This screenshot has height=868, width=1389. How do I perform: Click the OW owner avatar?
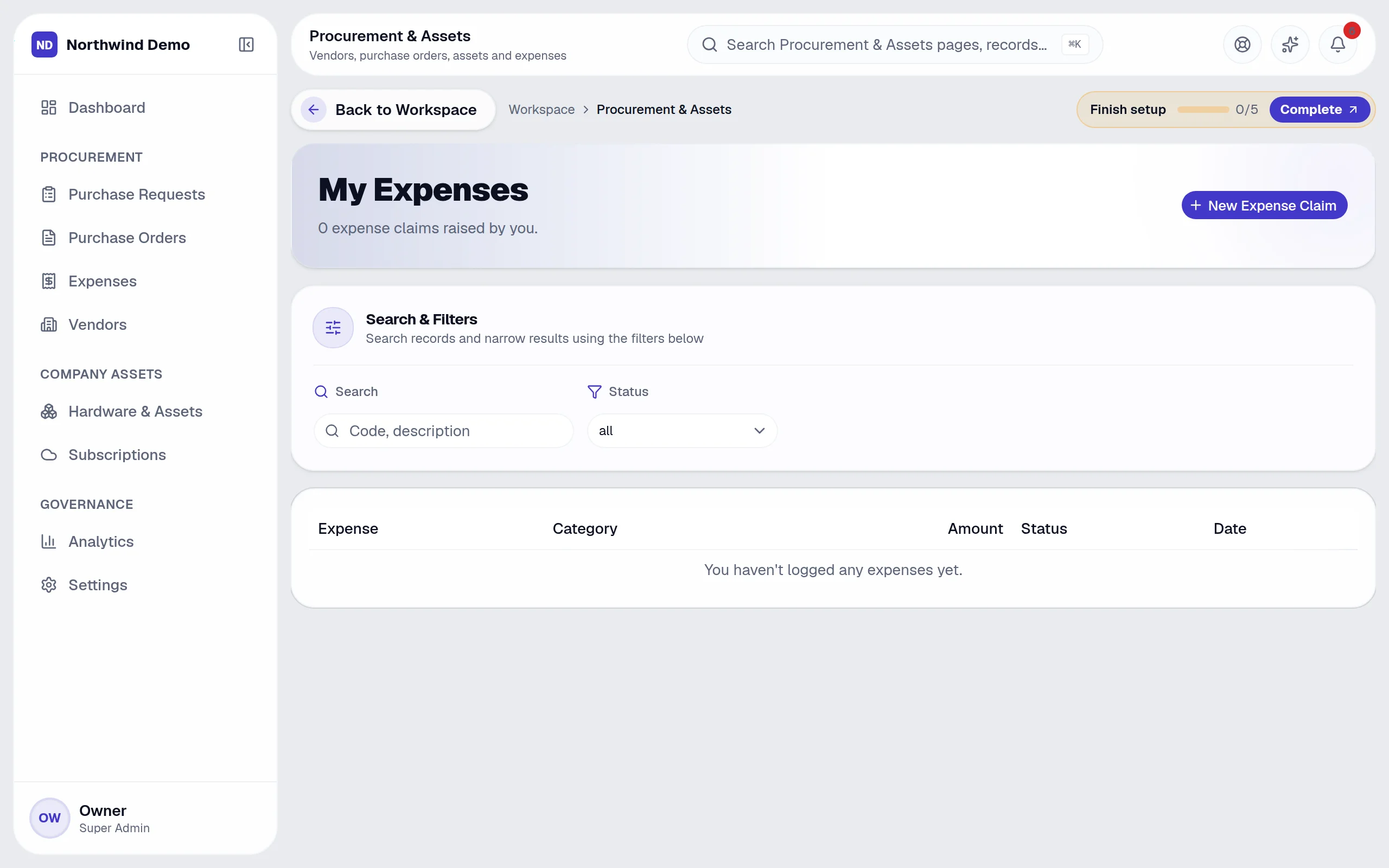(x=49, y=818)
